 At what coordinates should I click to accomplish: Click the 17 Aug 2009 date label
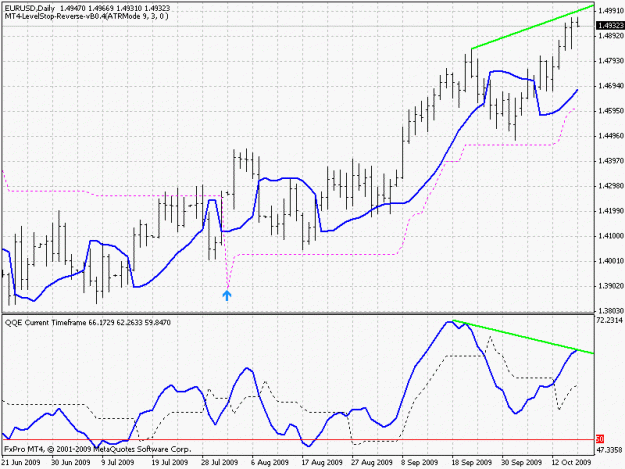pyautogui.click(x=322, y=462)
